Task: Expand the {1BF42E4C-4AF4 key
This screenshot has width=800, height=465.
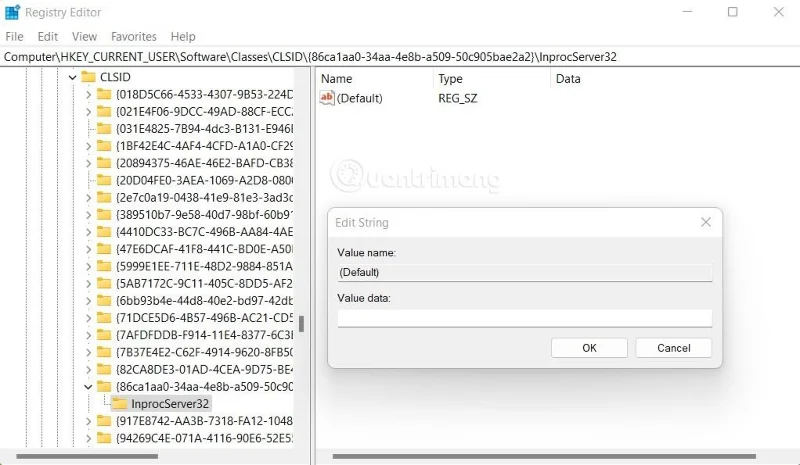Action: point(88,146)
